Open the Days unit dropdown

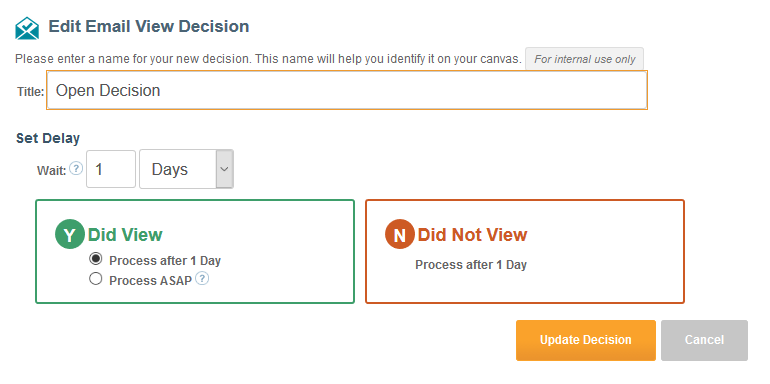(x=187, y=169)
